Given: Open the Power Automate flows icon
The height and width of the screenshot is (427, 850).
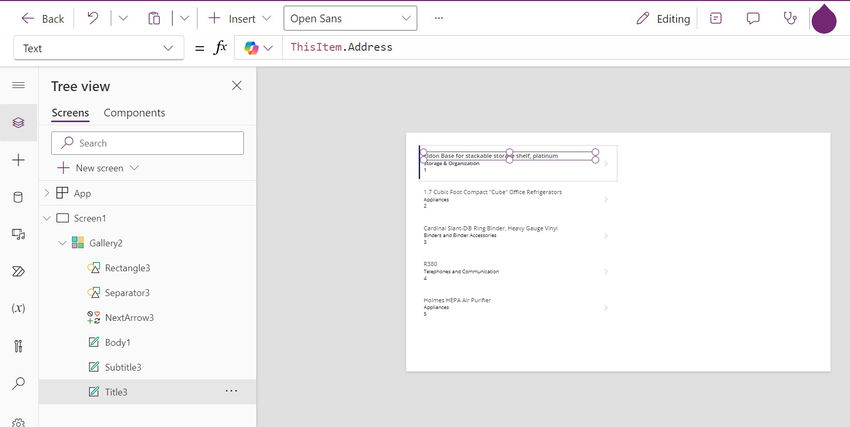Looking at the screenshot, I should 18,271.
